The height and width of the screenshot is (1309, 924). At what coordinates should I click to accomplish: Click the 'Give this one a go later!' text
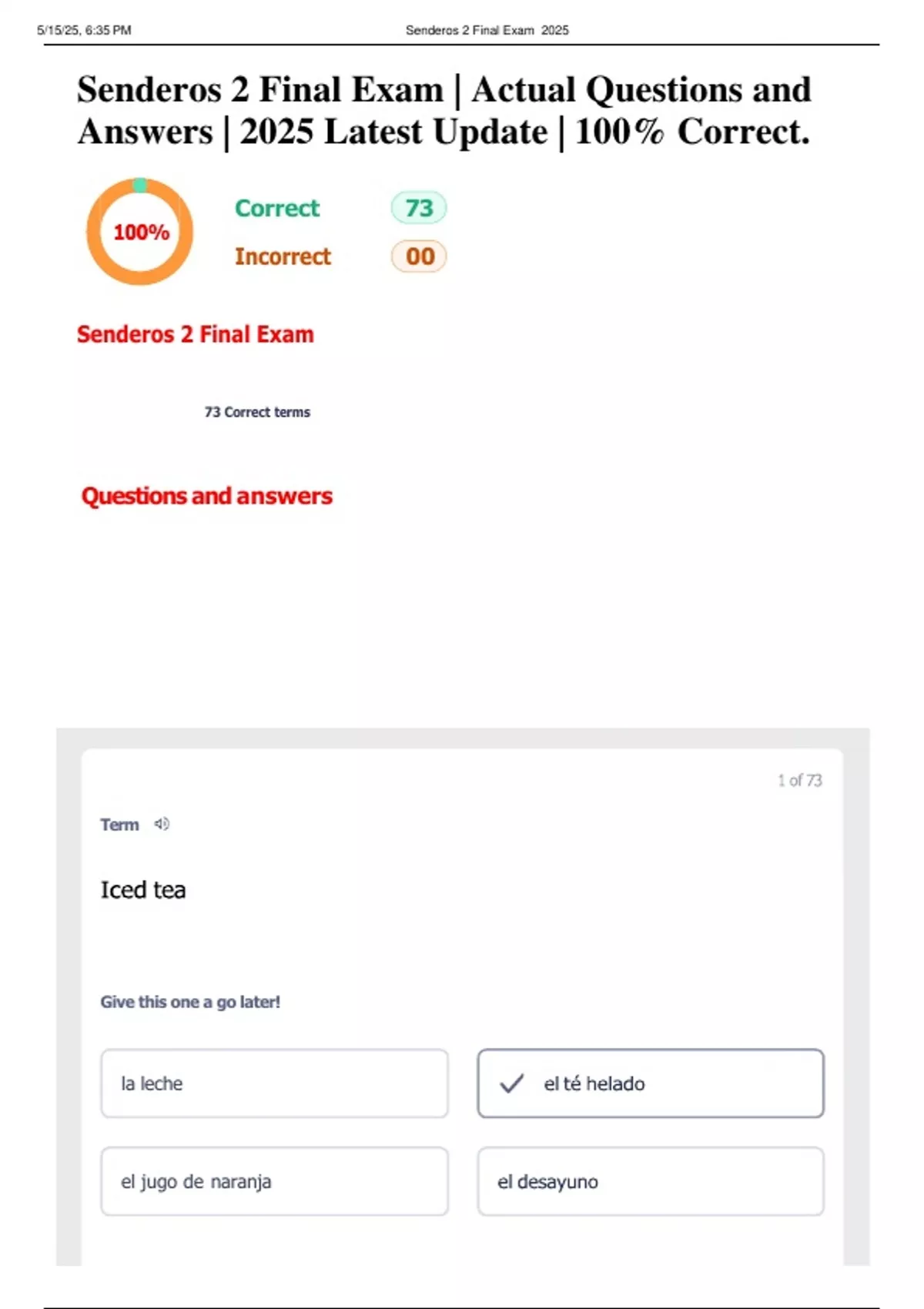coord(190,1002)
